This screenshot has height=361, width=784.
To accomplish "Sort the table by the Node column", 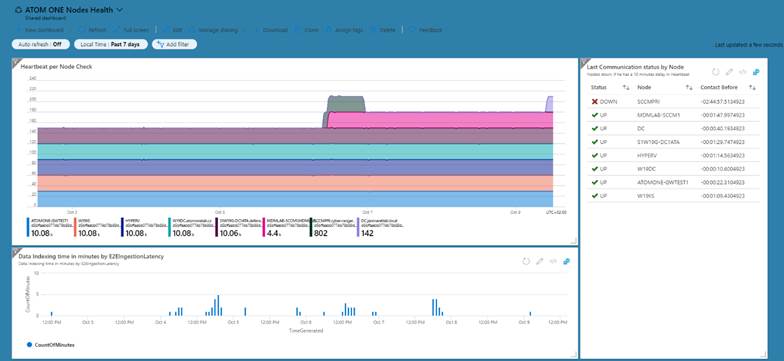I will tap(689, 88).
